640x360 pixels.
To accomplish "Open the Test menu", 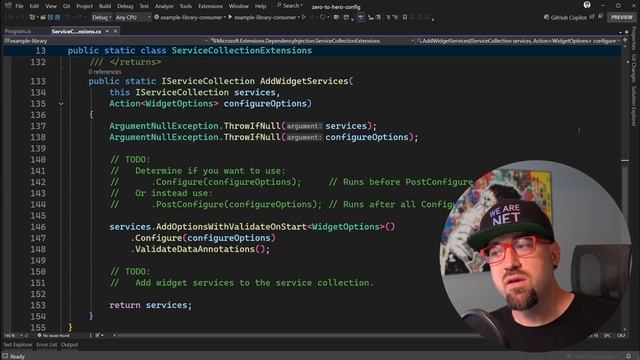I will click(x=144, y=6).
